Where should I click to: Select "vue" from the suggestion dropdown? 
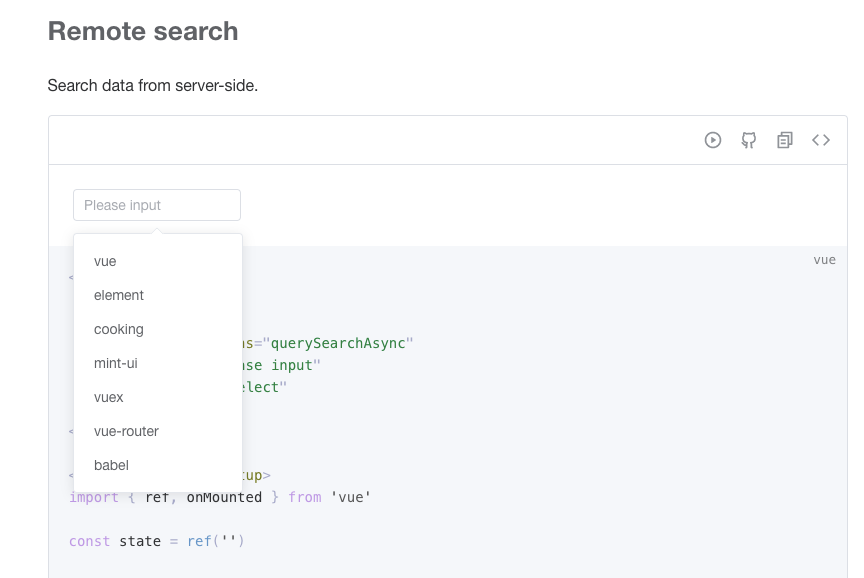(103, 261)
